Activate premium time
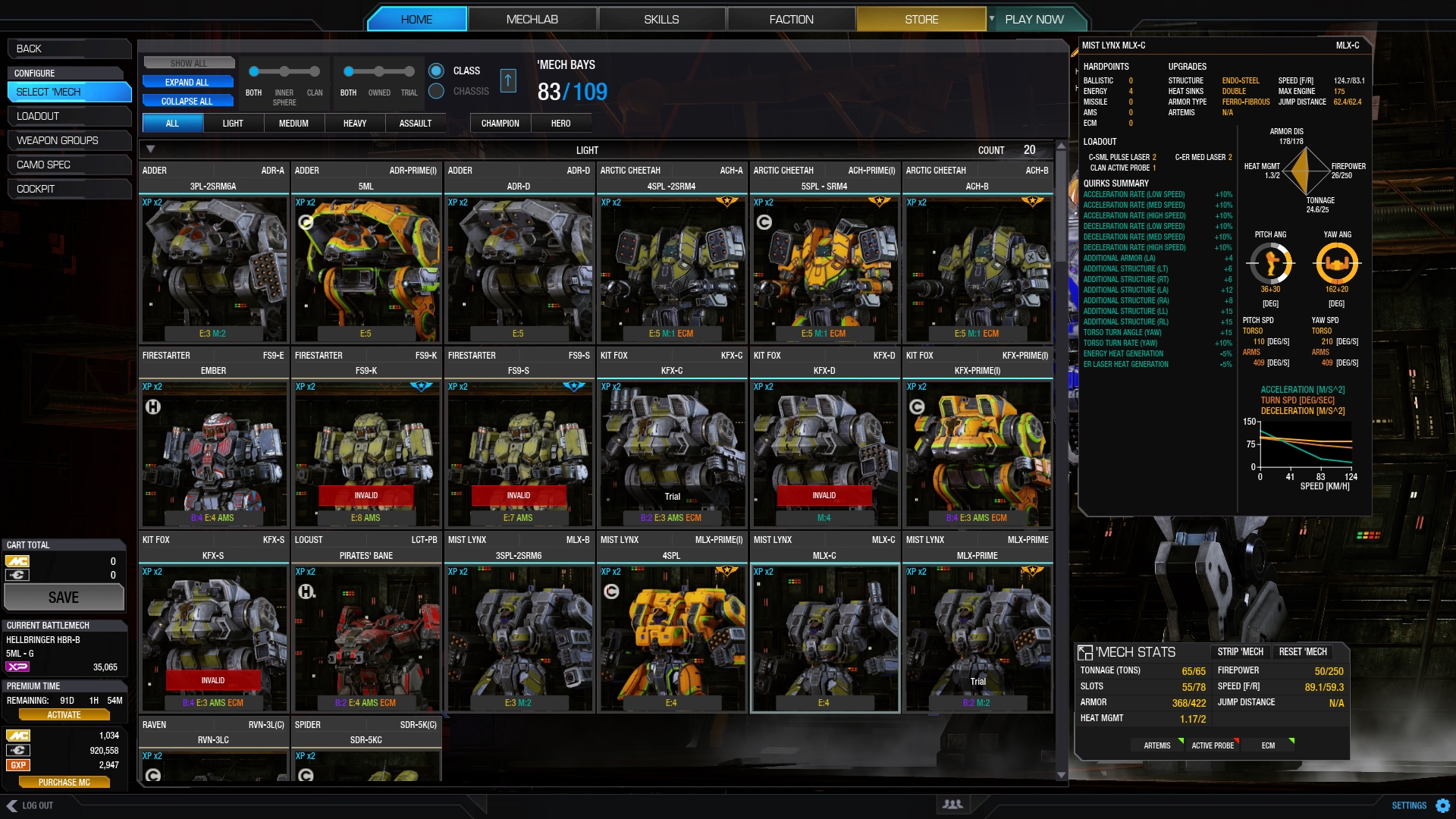Image resolution: width=1456 pixels, height=819 pixels. point(64,714)
